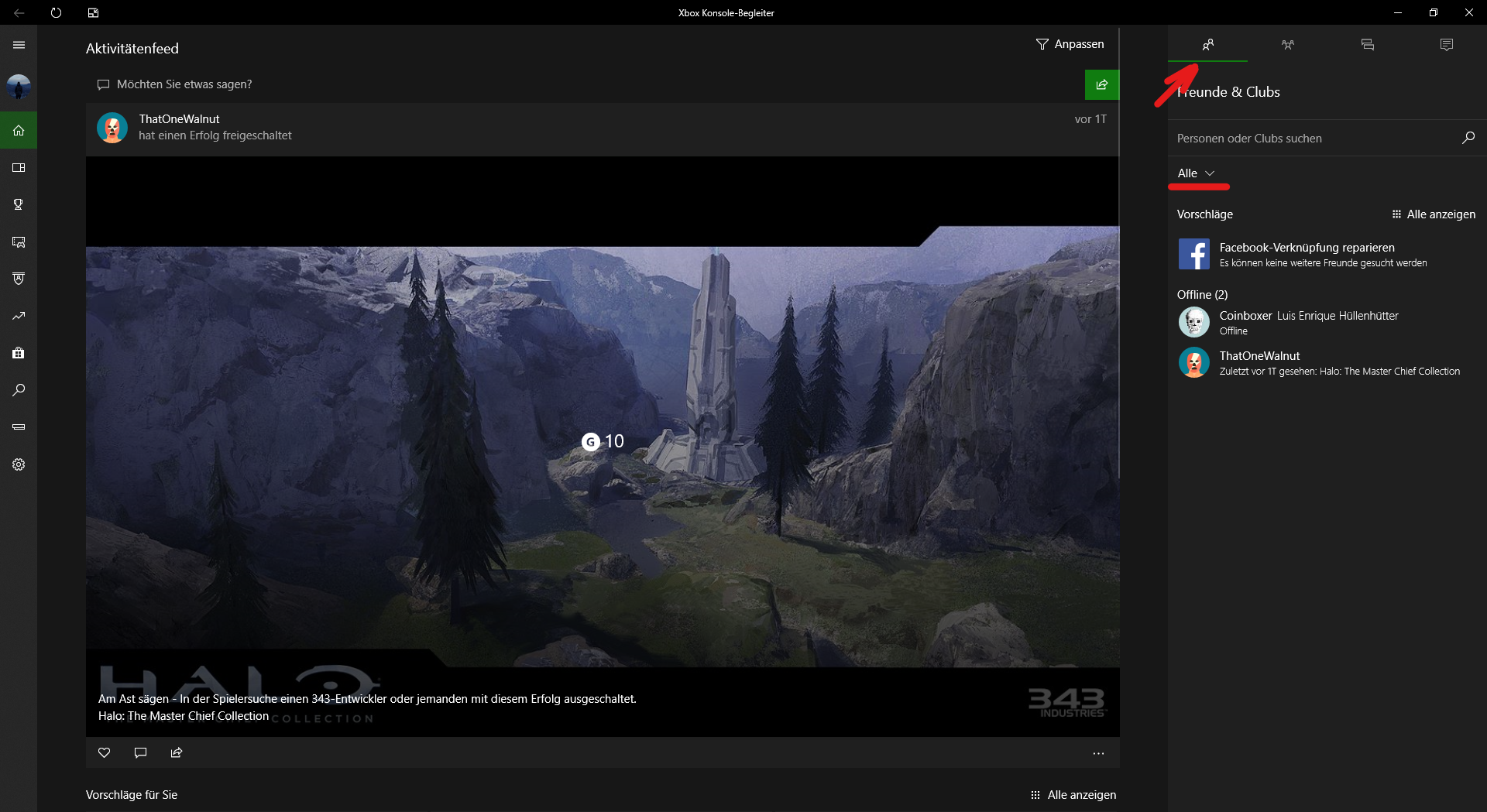Click the green share post button
1487x812 pixels.
point(1102,84)
